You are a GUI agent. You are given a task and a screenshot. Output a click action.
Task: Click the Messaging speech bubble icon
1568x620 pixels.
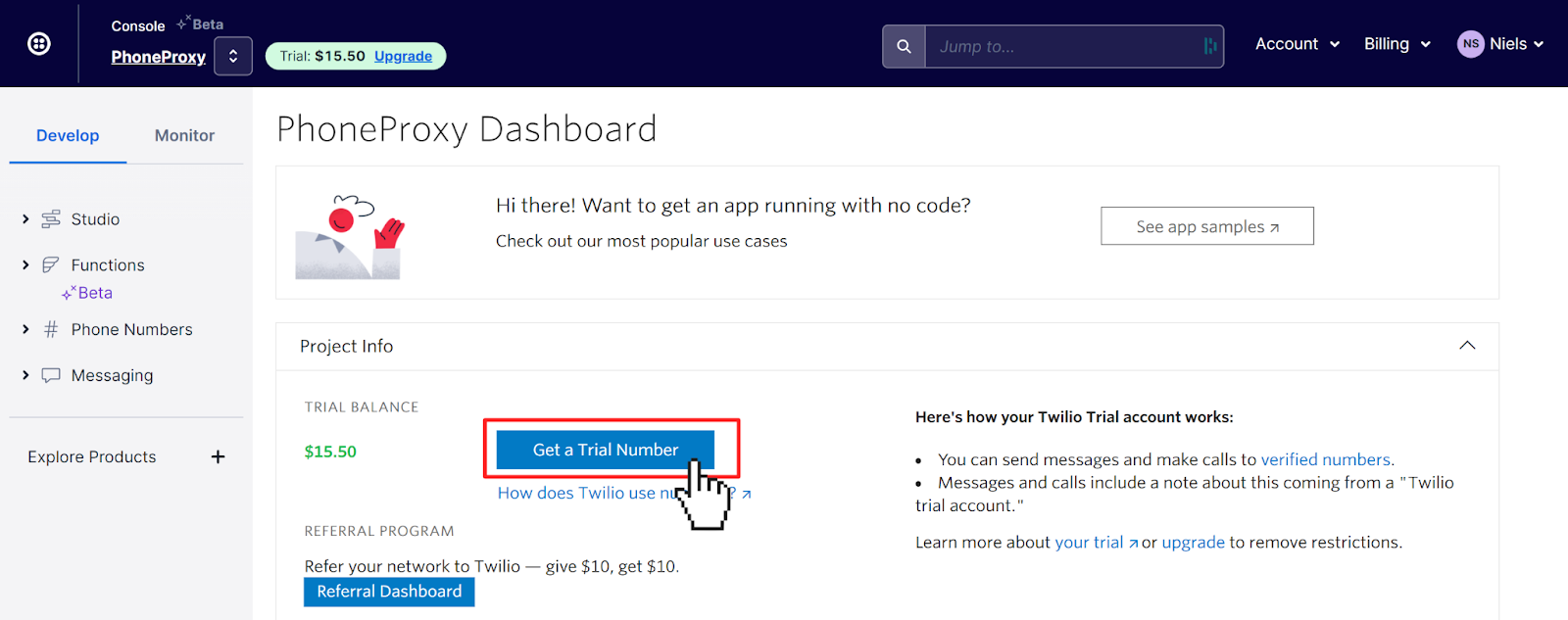(x=51, y=376)
